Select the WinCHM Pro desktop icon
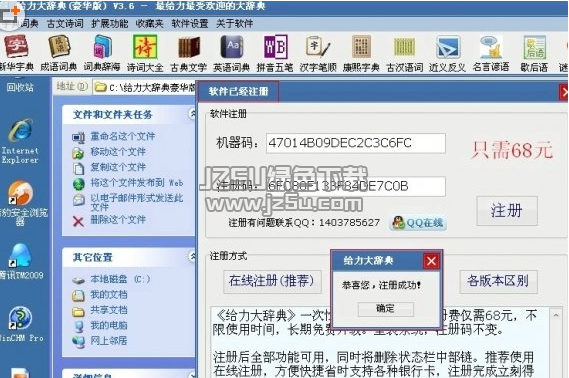The width and height of the screenshot is (569, 378). (21, 324)
